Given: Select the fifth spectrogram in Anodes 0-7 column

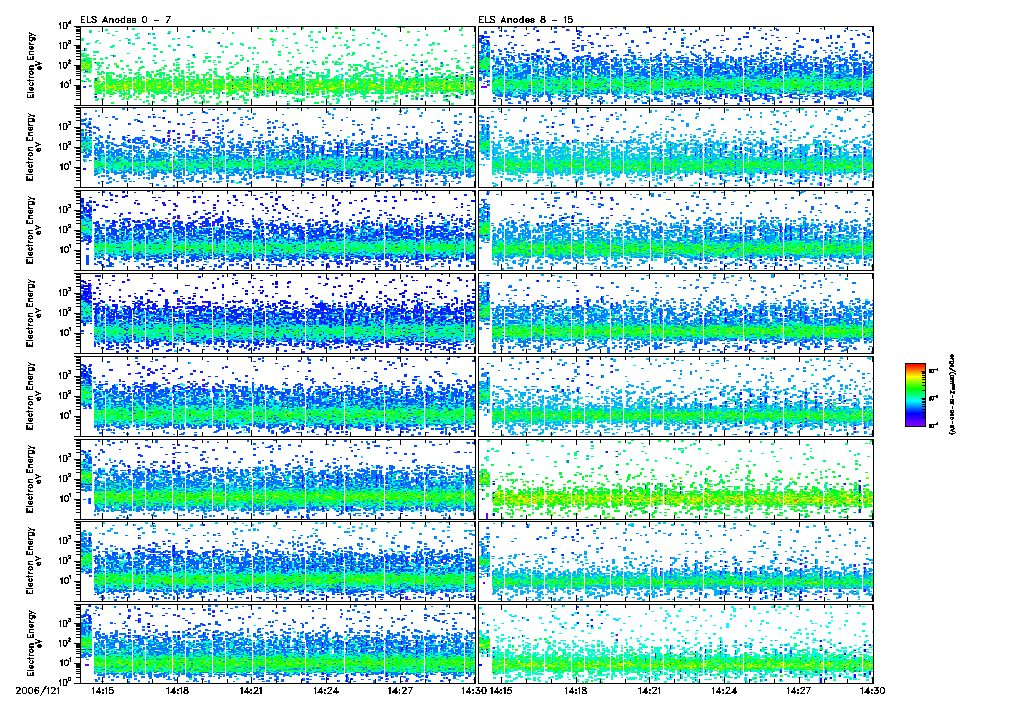Looking at the screenshot, I should [277, 396].
